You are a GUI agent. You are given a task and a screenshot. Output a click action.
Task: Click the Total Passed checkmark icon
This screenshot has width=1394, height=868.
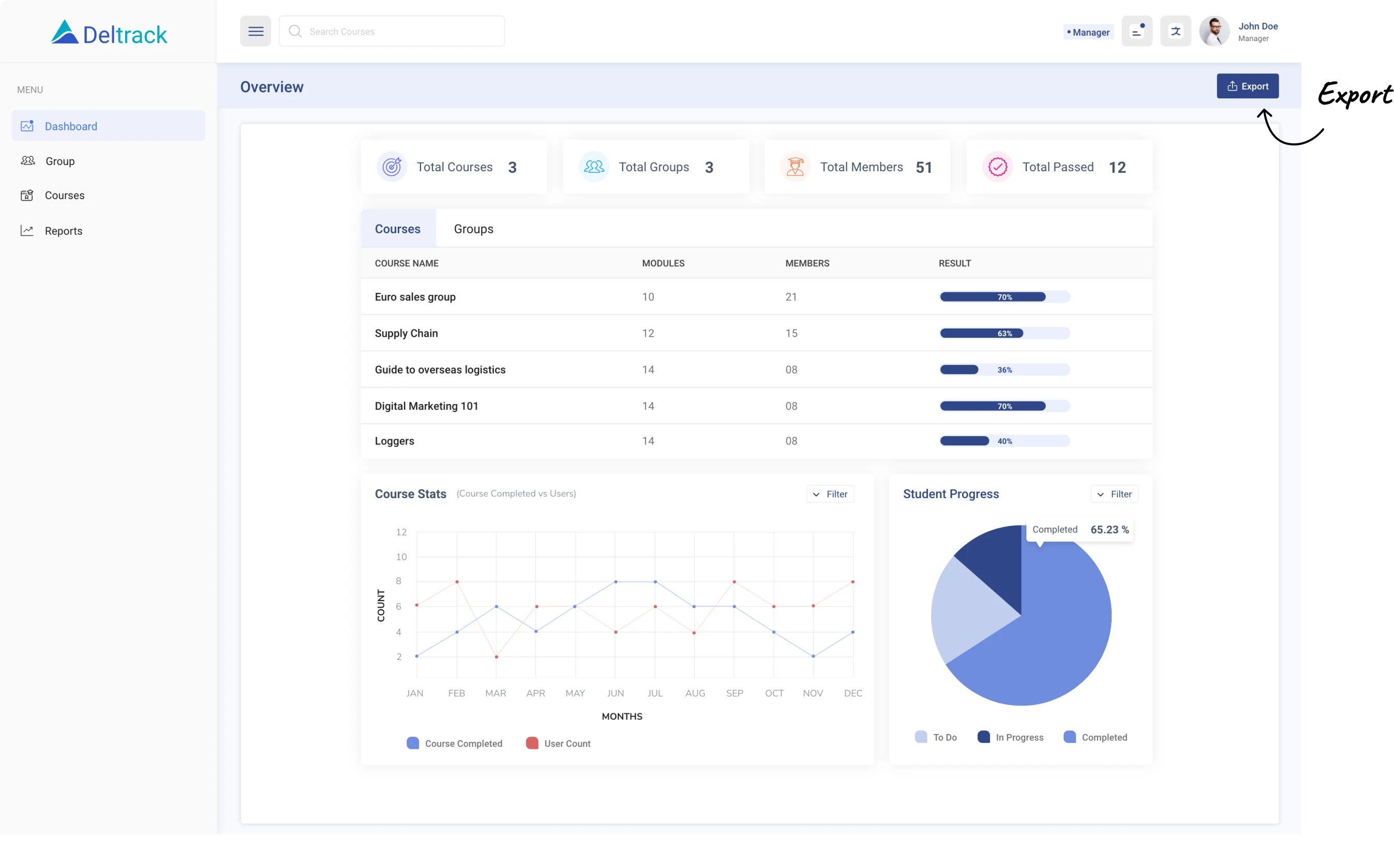point(997,167)
